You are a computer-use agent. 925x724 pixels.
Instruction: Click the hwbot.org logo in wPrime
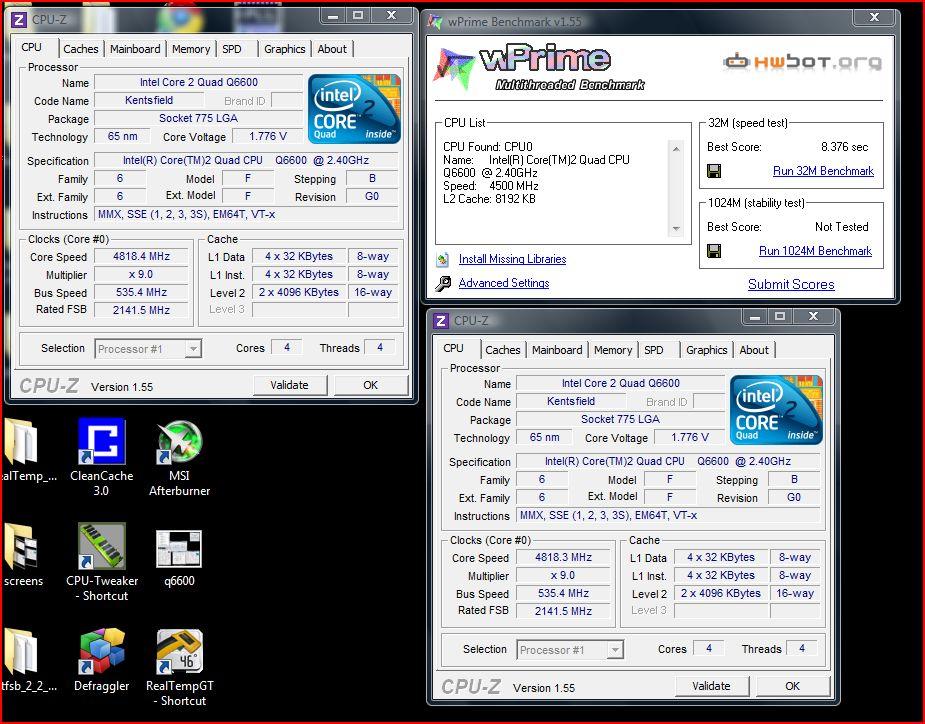tap(802, 61)
